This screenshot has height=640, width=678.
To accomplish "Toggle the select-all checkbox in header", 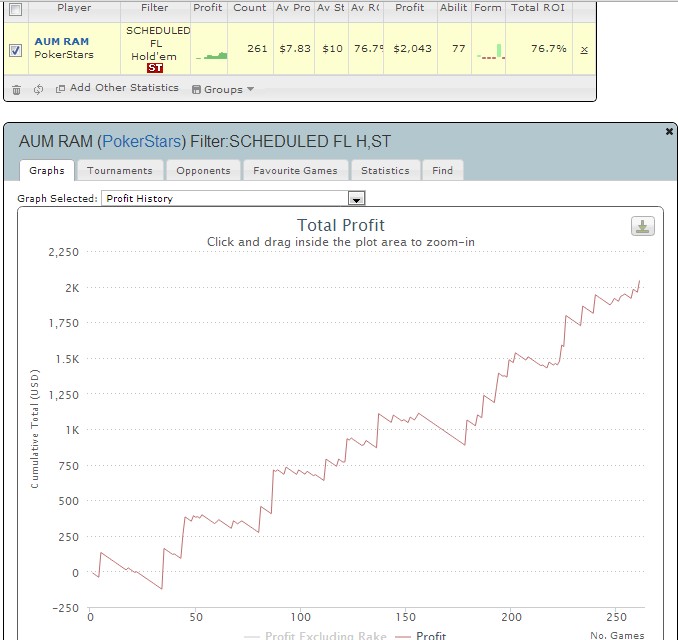I will (16, 9).
